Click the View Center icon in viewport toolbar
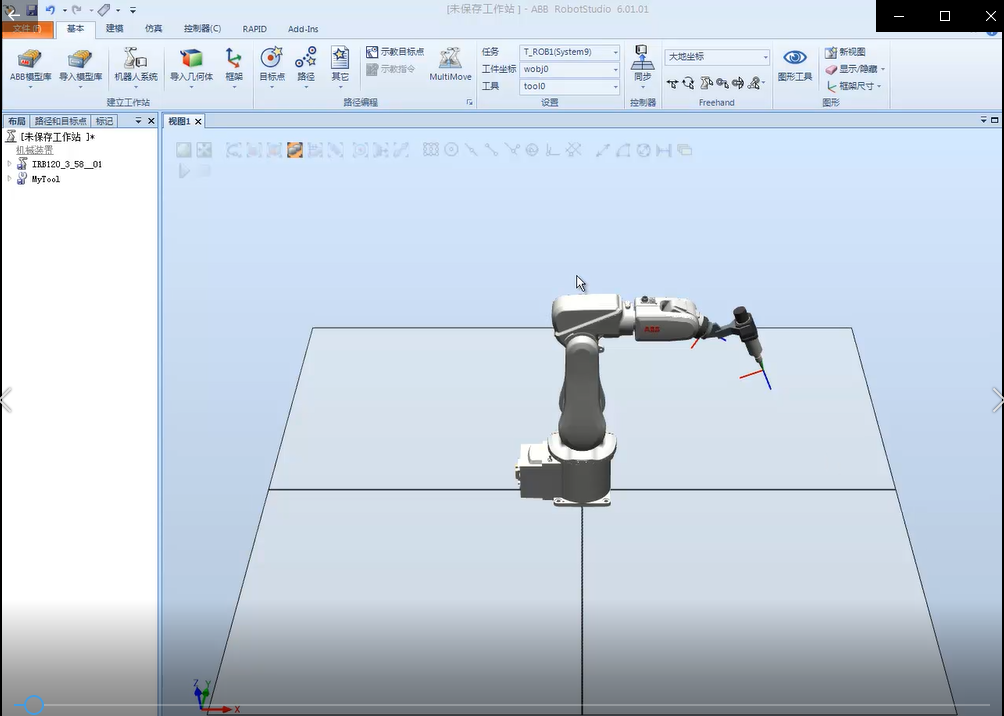Viewport: 1004px width, 716px height. [204, 150]
